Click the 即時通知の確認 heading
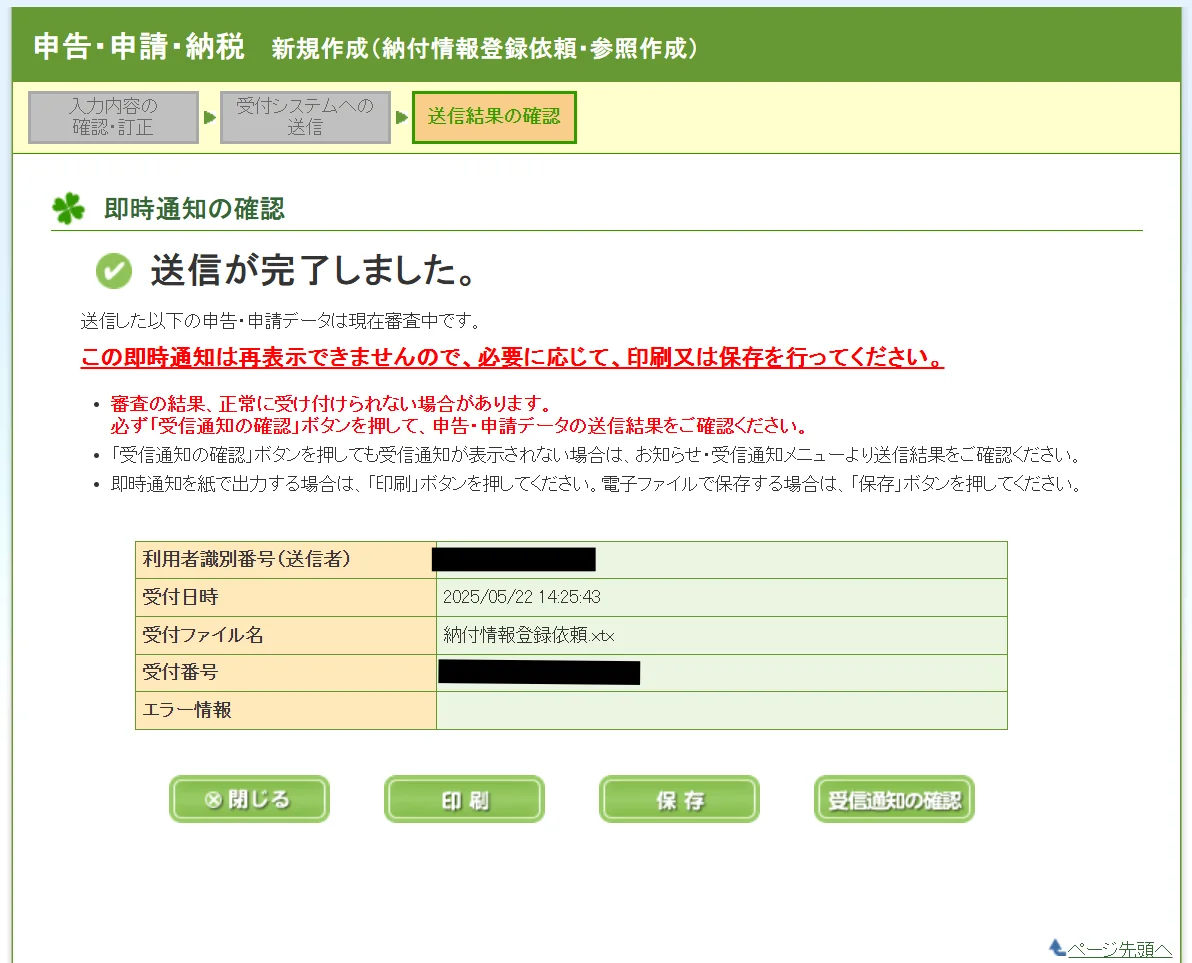This screenshot has width=1192, height=963. point(194,209)
